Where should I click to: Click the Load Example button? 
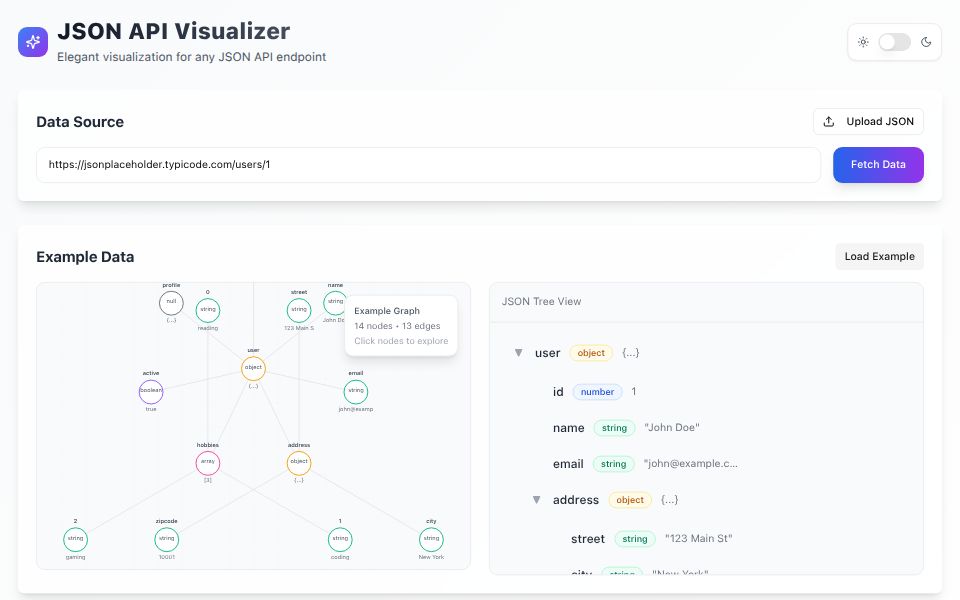coord(879,257)
